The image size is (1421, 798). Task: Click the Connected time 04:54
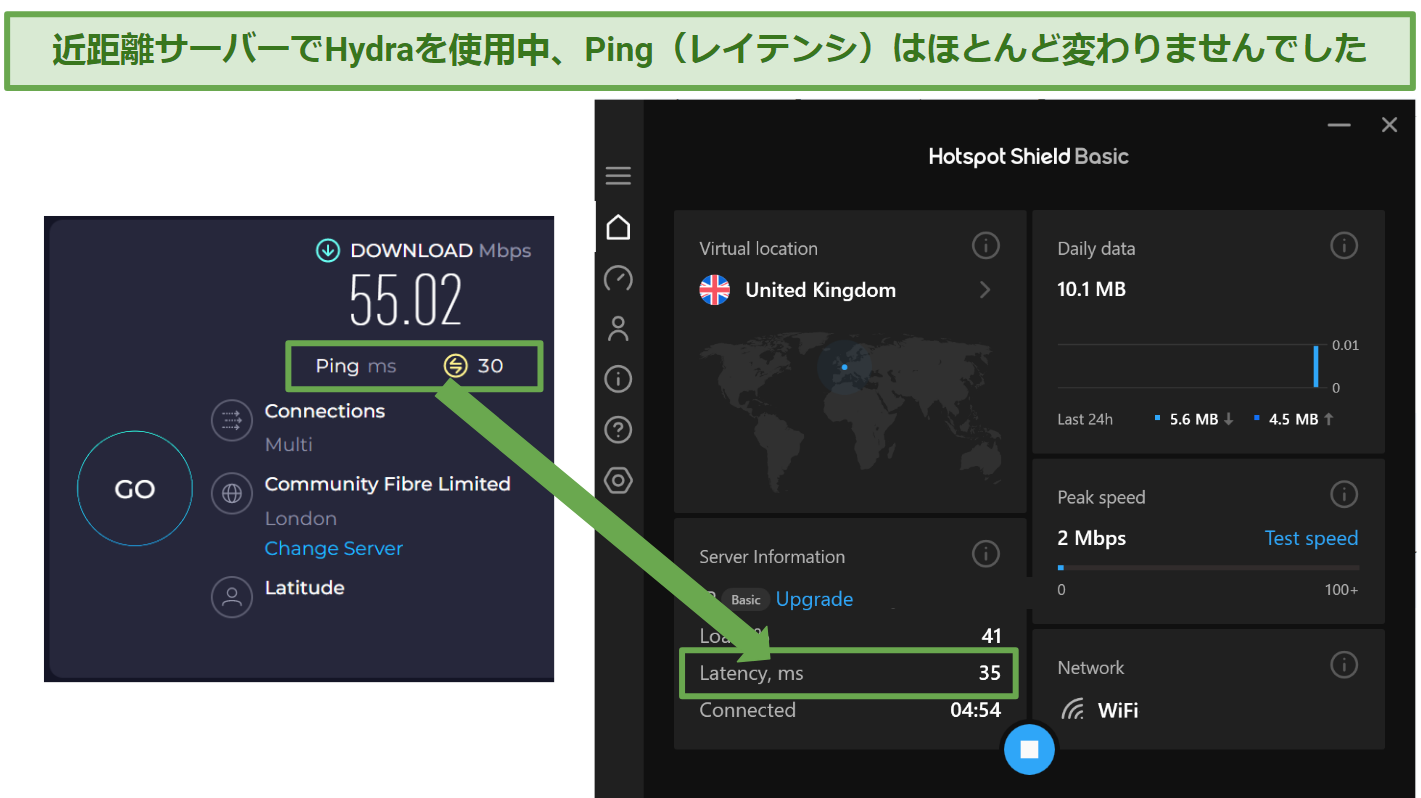coord(975,710)
